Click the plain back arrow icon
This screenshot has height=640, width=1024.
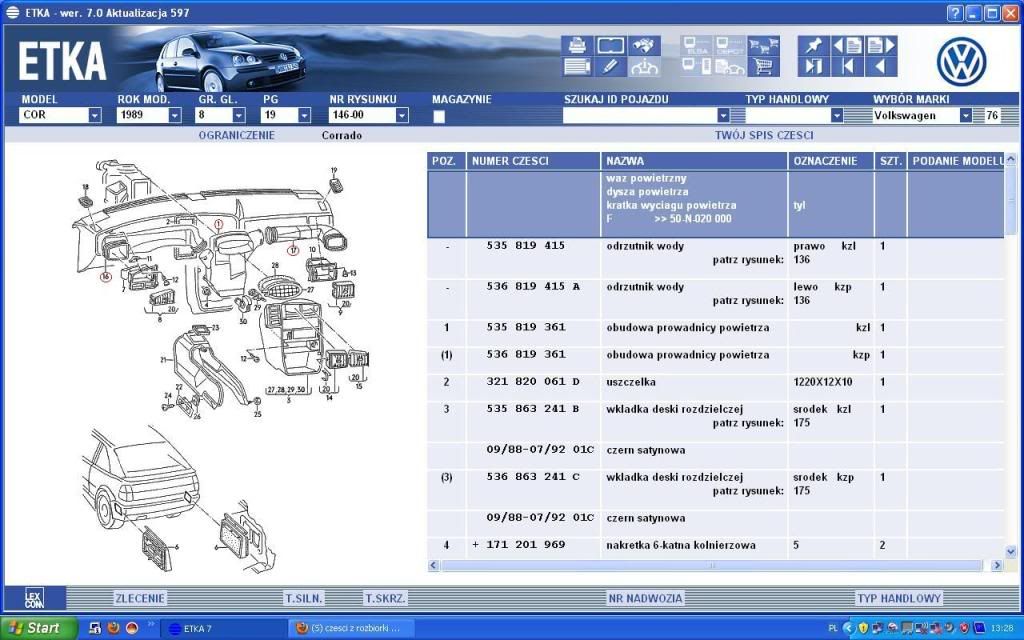880,66
